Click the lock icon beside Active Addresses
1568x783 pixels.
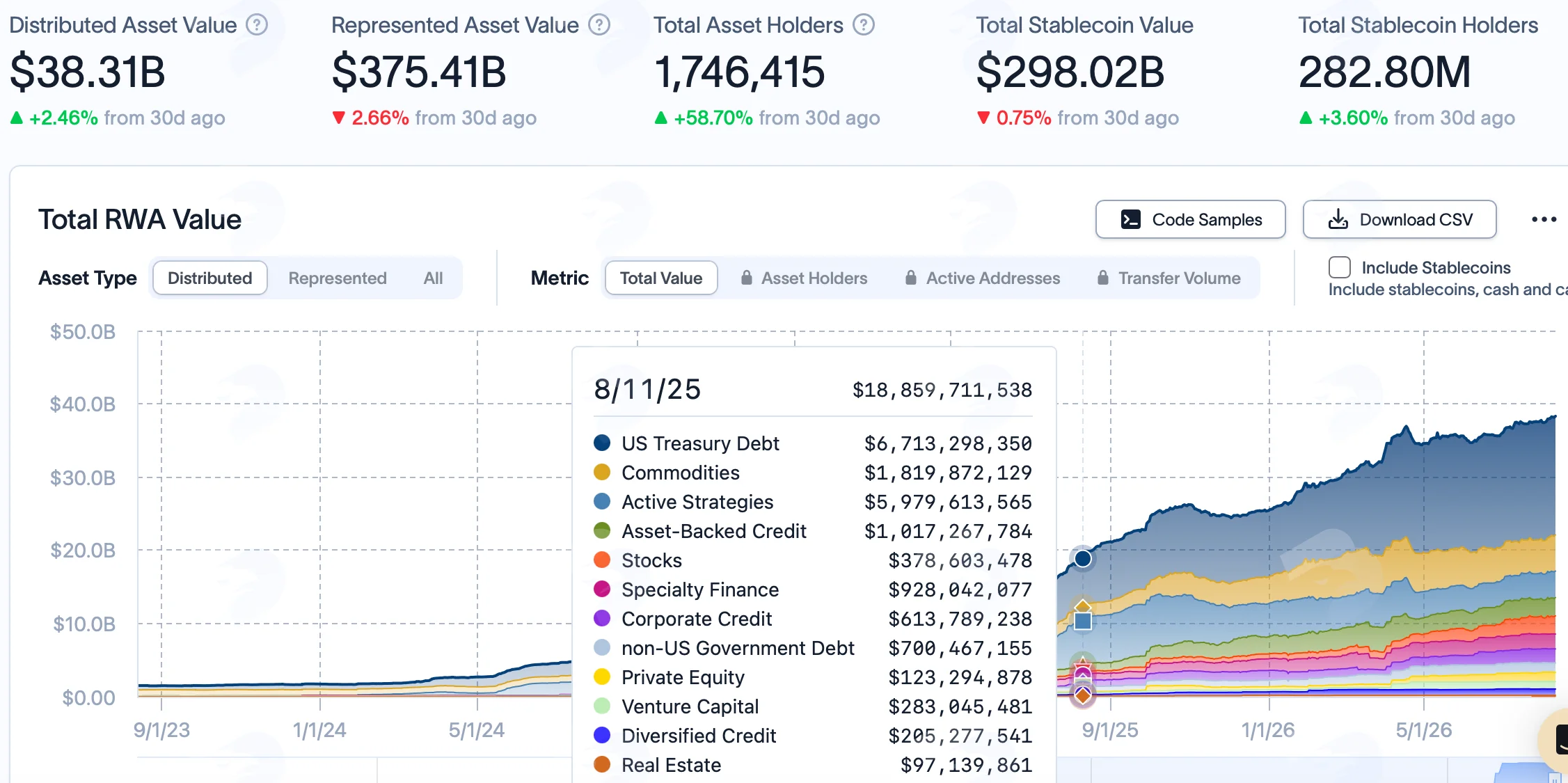coord(911,278)
